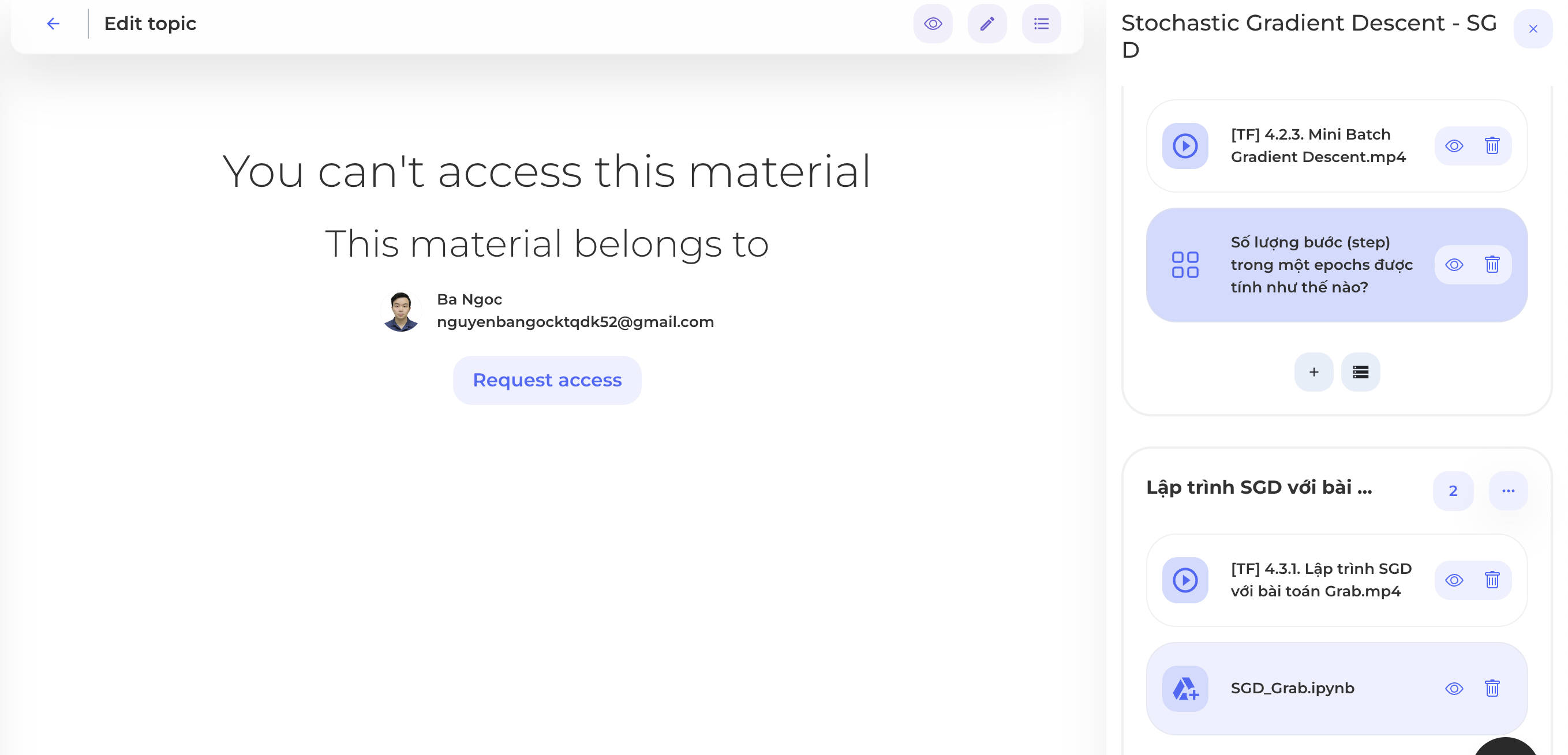Open the Google Drive icon for SGD_Grab.ipynb
The height and width of the screenshot is (755, 1568).
(x=1185, y=689)
